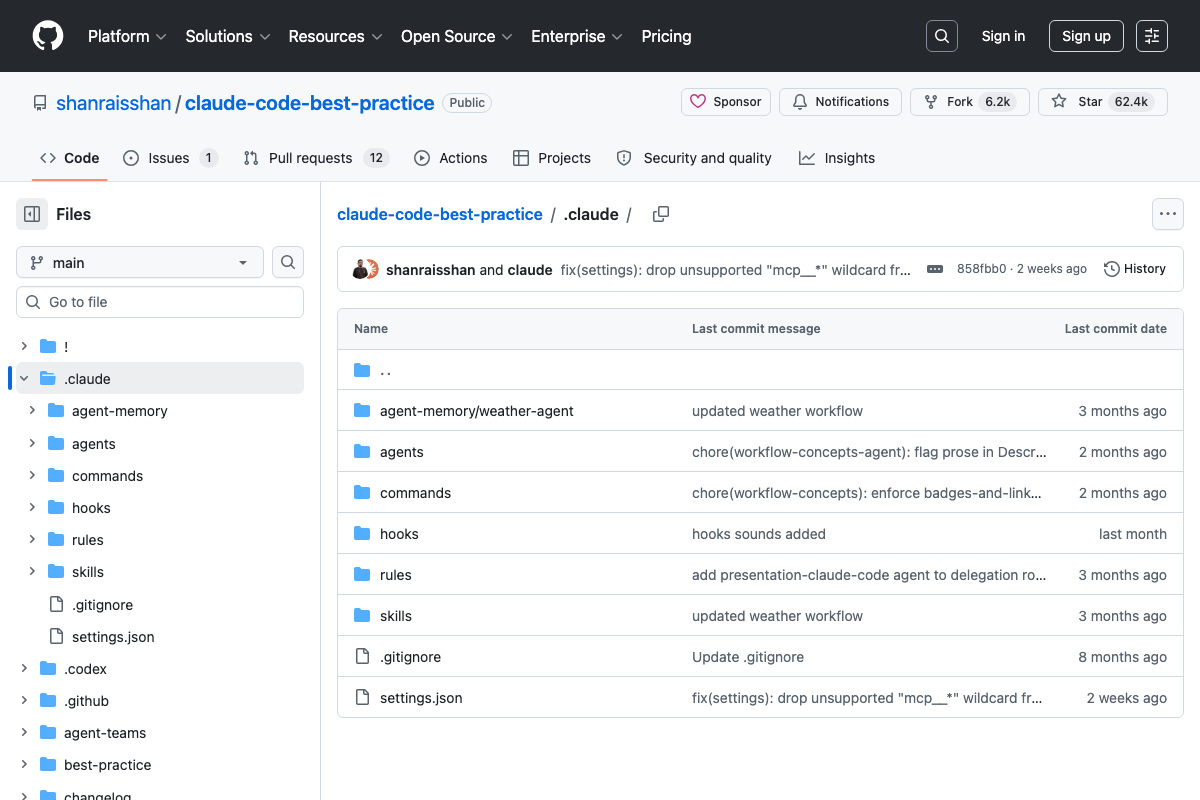Open commit history via History button

tap(1135, 269)
